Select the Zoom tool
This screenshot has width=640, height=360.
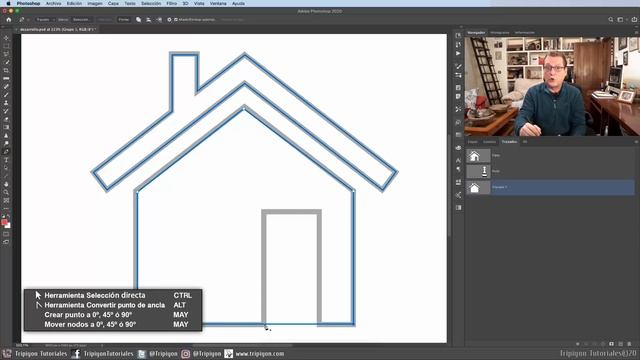6,192
